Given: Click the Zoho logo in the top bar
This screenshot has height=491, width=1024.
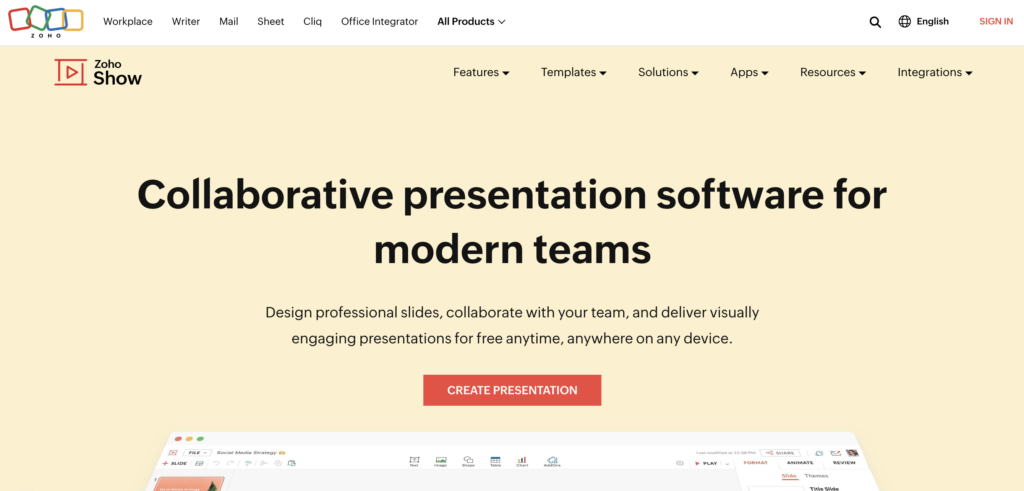Looking at the screenshot, I should (x=45, y=22).
